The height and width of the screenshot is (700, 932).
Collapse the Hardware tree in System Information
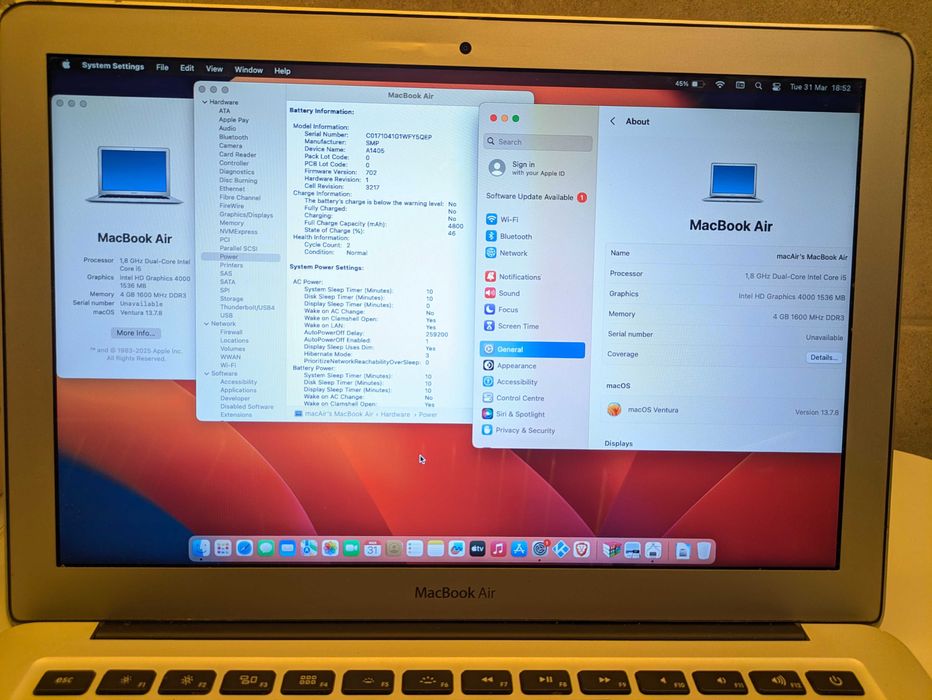[204, 102]
